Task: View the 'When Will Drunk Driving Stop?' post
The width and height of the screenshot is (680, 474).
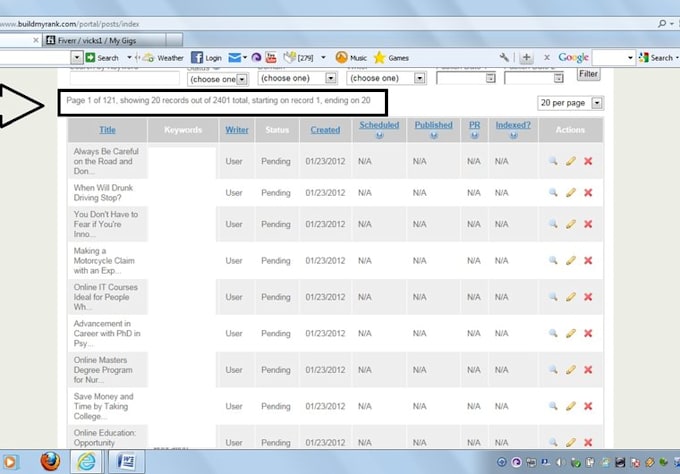Action: (x=553, y=193)
